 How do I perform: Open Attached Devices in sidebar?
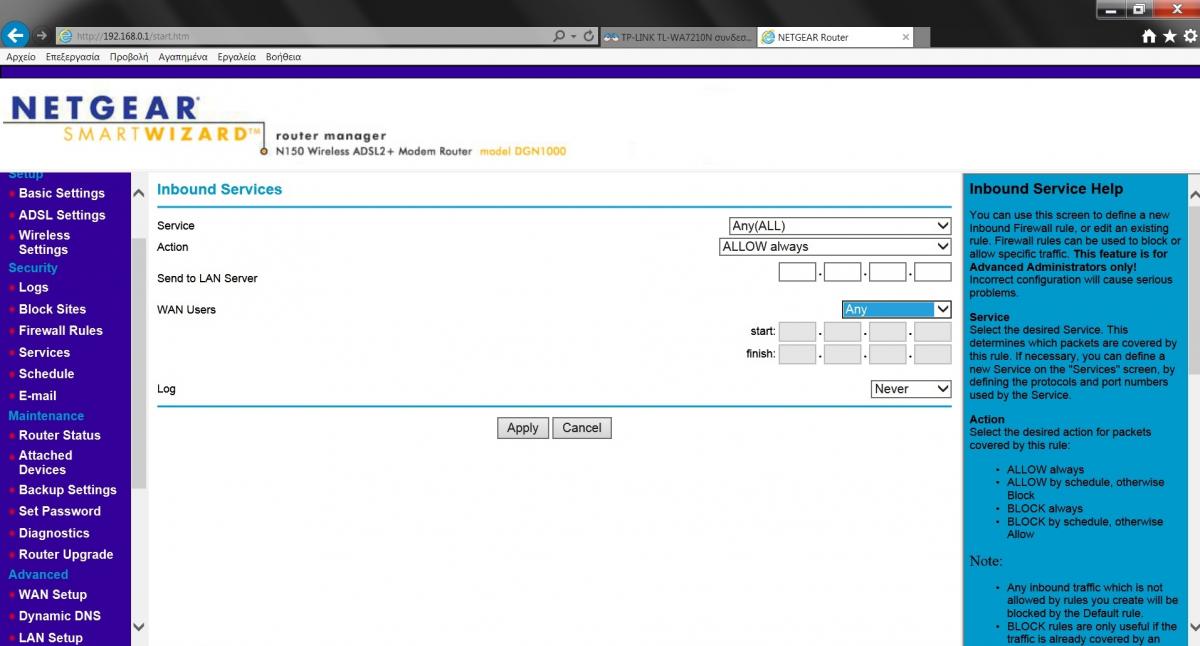tap(45, 463)
